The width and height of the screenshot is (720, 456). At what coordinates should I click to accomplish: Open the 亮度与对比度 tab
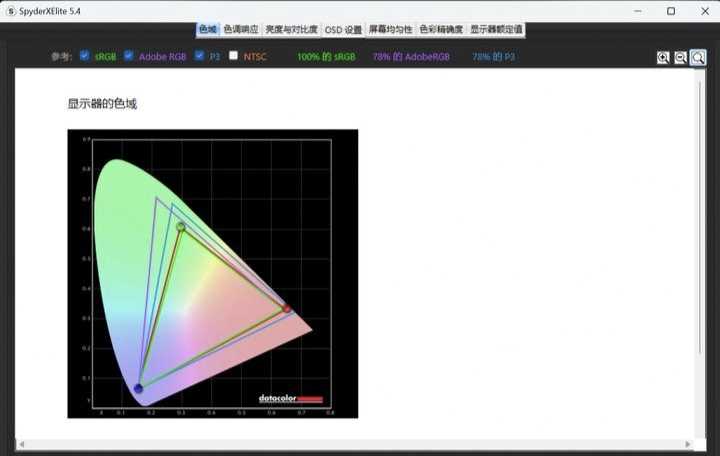pos(291,30)
